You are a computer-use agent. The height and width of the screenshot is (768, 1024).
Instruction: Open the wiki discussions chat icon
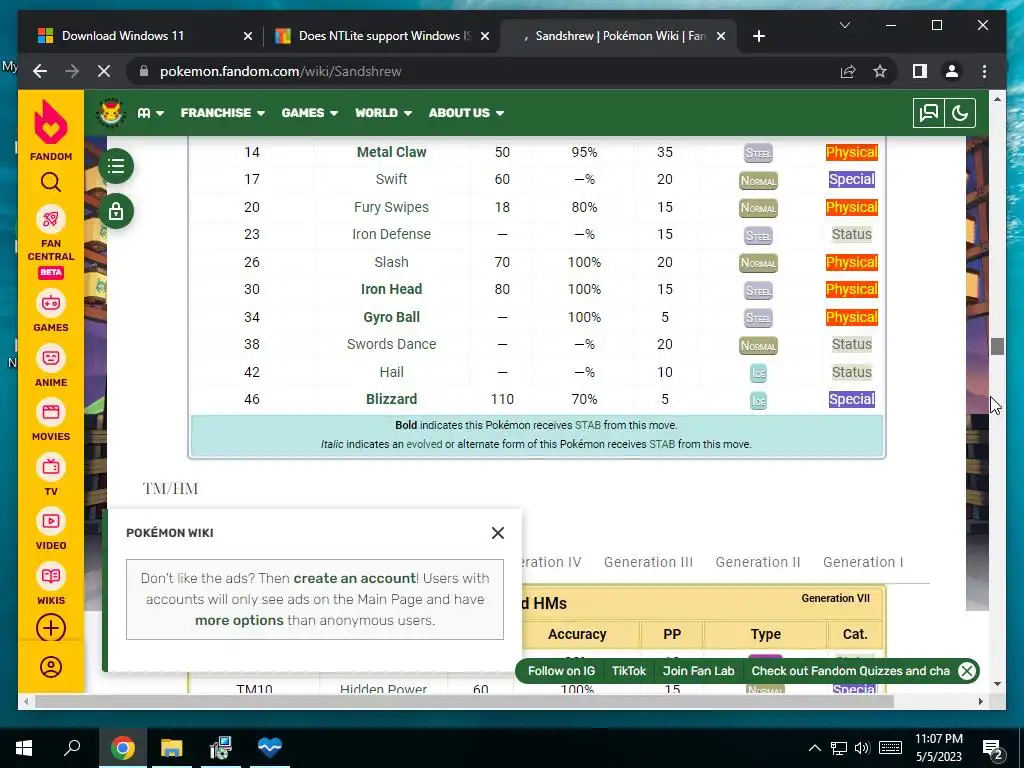pos(928,113)
